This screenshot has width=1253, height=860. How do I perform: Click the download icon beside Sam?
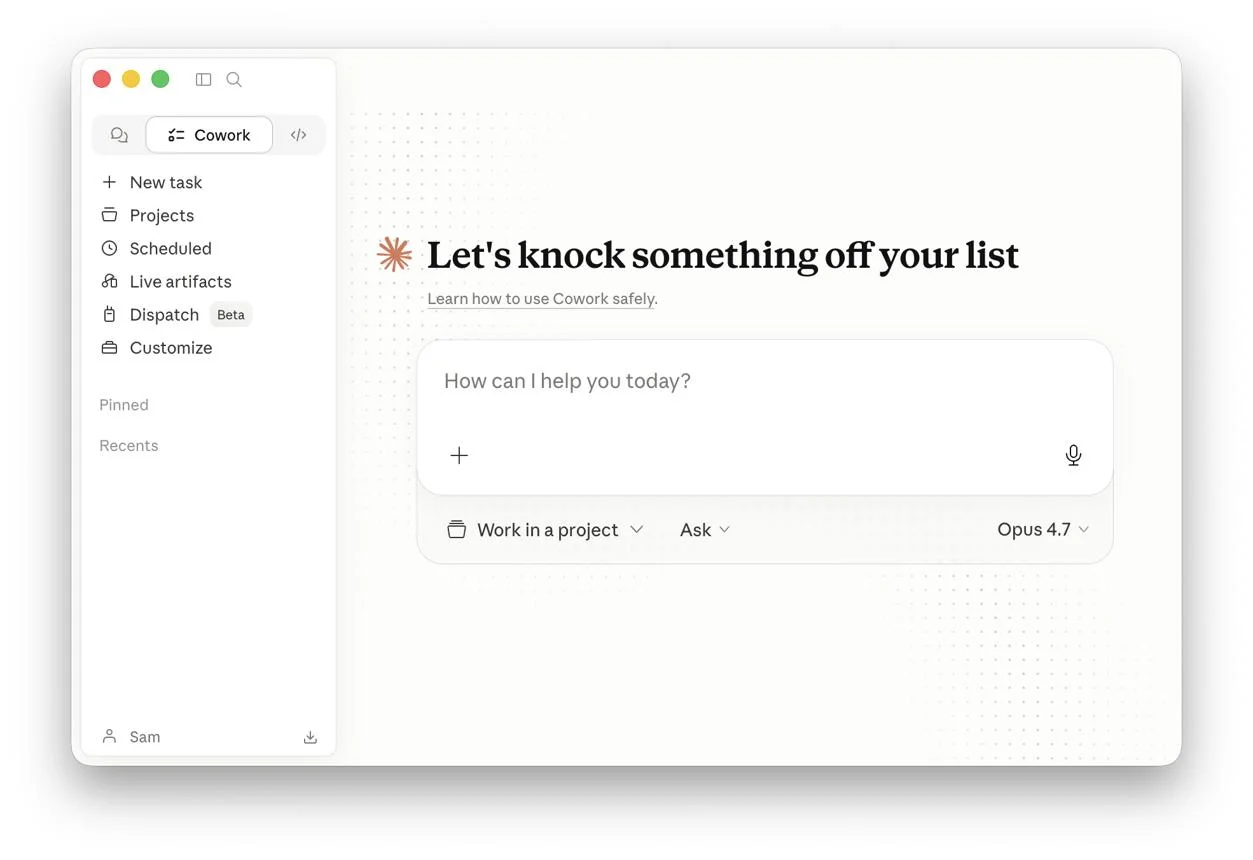[x=310, y=737]
